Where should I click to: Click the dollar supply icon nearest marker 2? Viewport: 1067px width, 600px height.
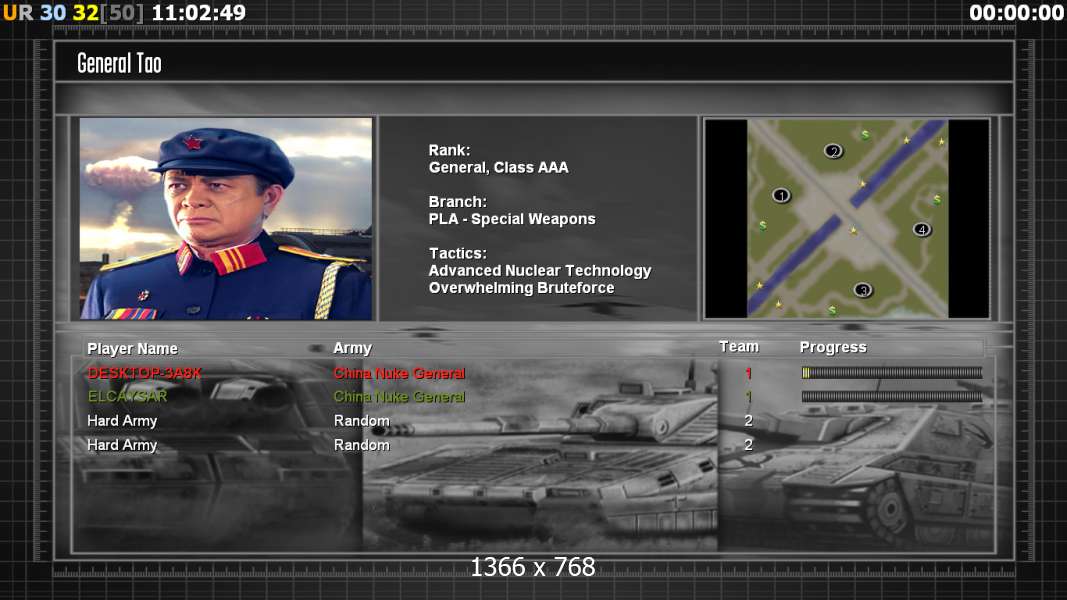pos(865,135)
